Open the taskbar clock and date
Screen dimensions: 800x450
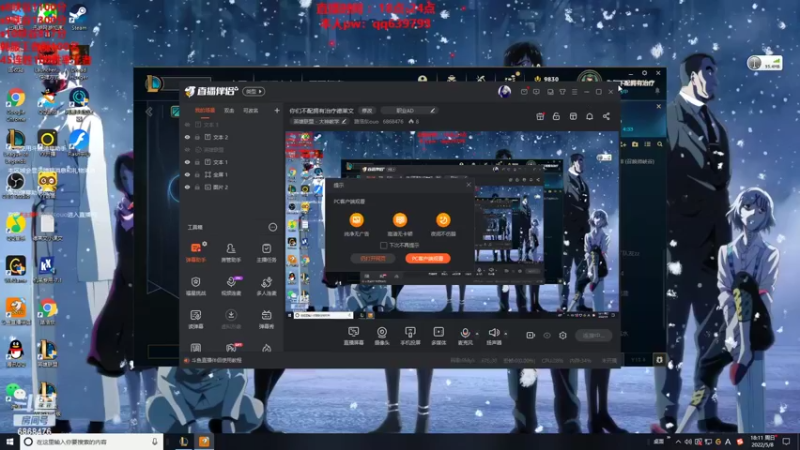pos(763,441)
